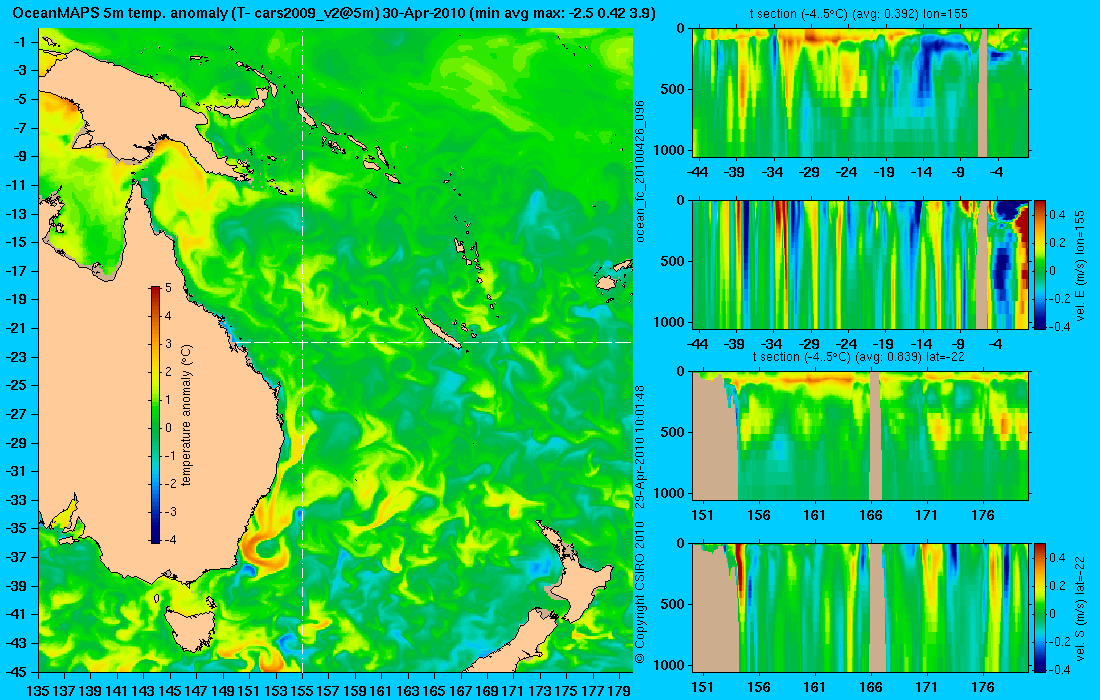Click '-44' under the lon=155 temperature section

click(697, 172)
